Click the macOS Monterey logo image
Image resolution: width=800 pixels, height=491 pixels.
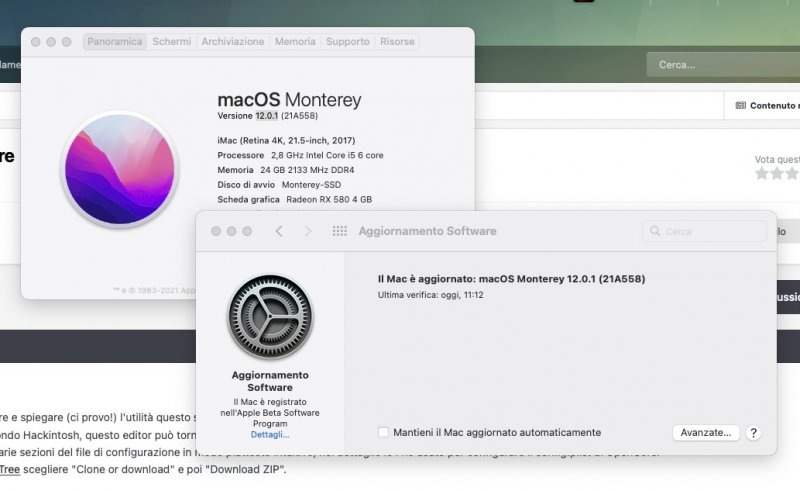coord(119,169)
